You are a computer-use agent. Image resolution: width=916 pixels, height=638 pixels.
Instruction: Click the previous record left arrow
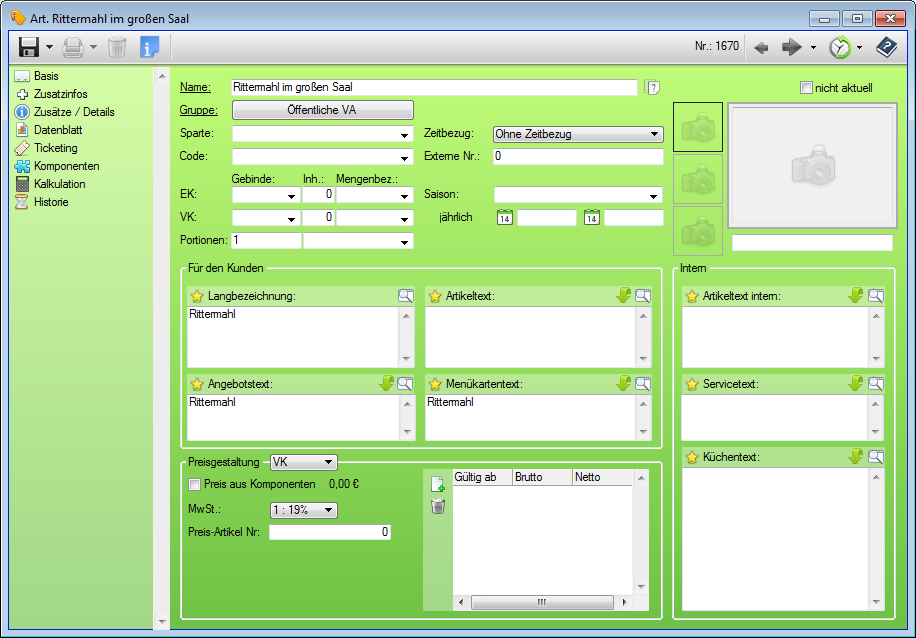click(x=761, y=47)
